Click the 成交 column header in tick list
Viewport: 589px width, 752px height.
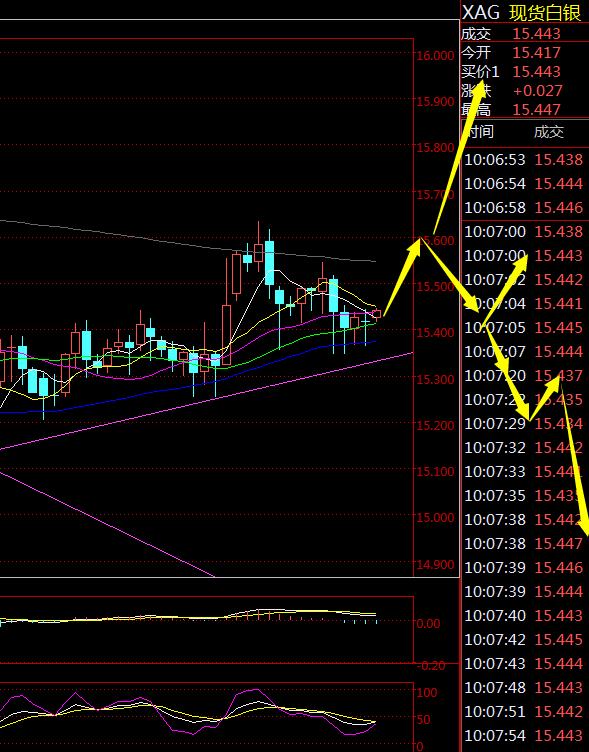coord(549,132)
